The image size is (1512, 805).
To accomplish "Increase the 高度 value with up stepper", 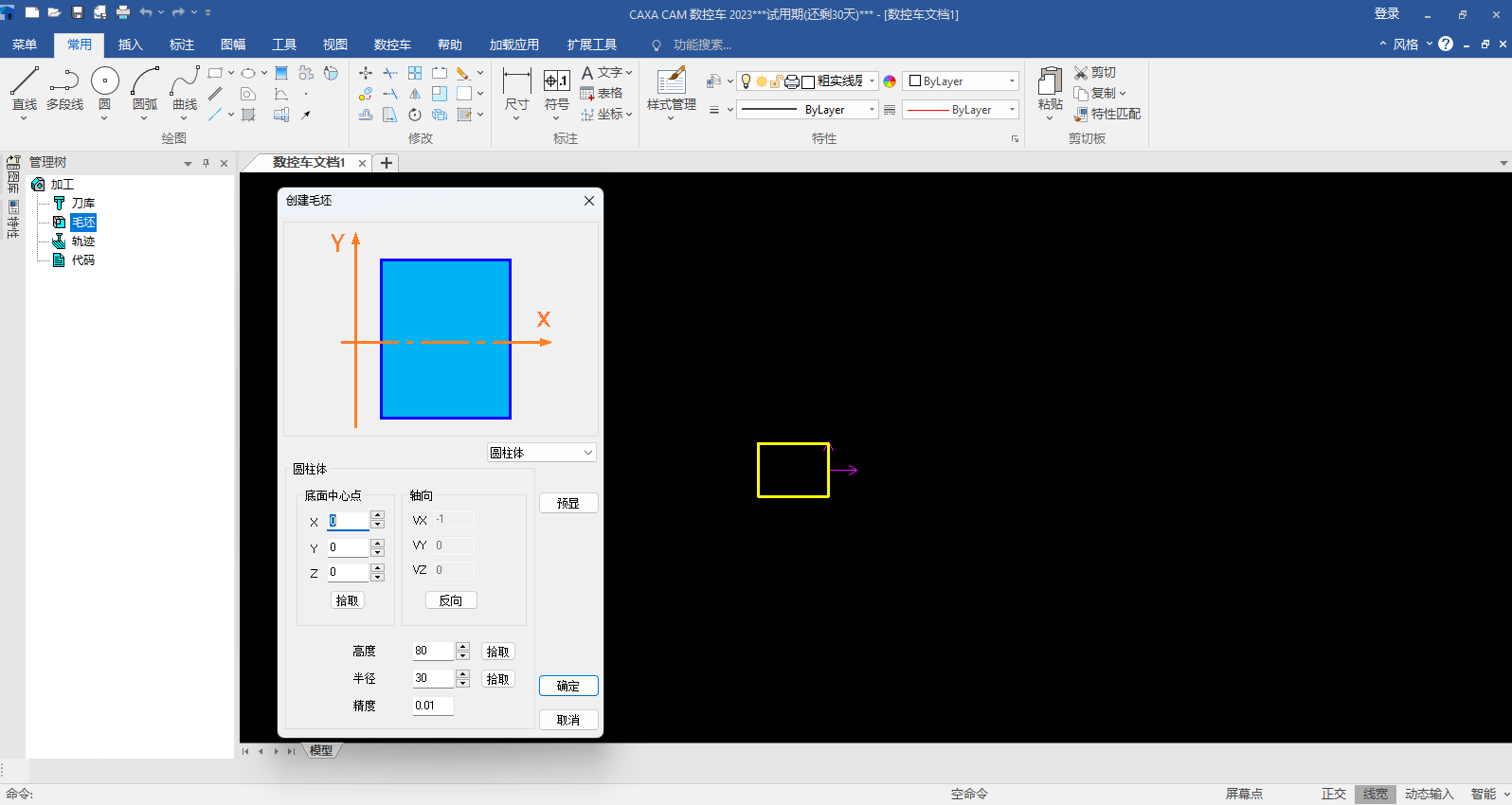I will pyautogui.click(x=462, y=647).
